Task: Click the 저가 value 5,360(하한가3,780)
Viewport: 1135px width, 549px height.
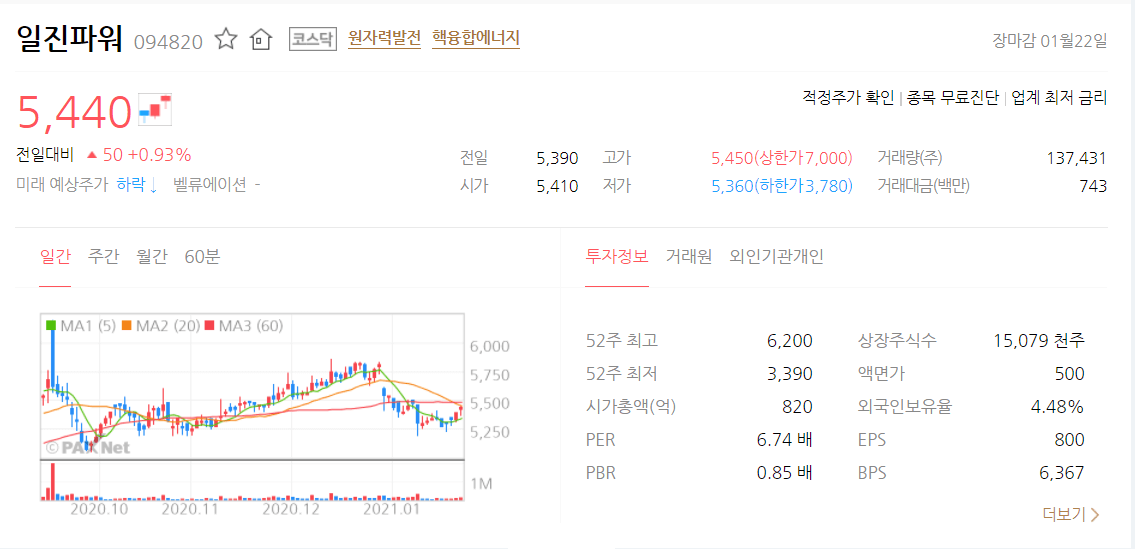Action: [x=782, y=186]
